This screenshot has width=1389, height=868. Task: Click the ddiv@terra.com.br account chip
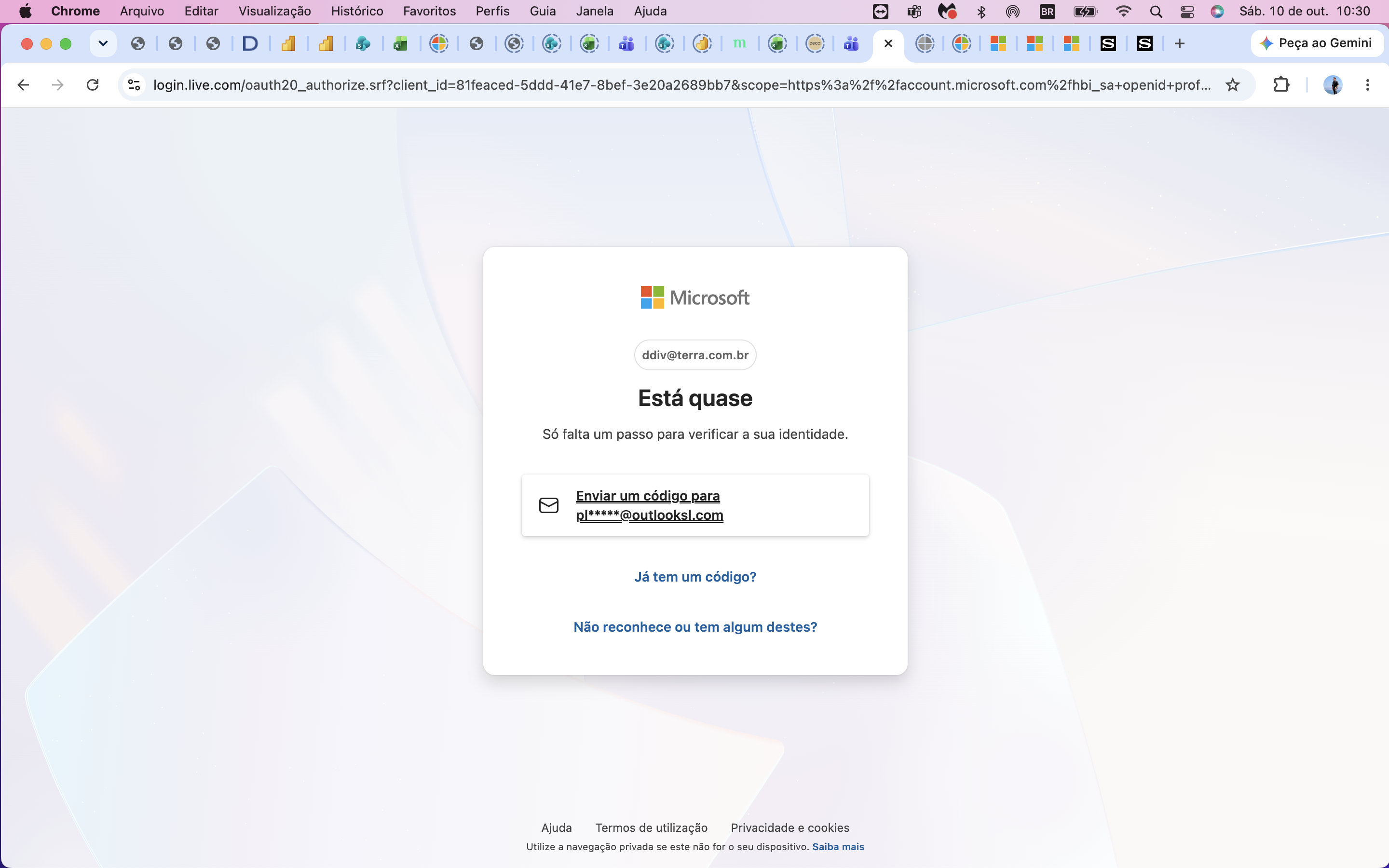click(695, 355)
